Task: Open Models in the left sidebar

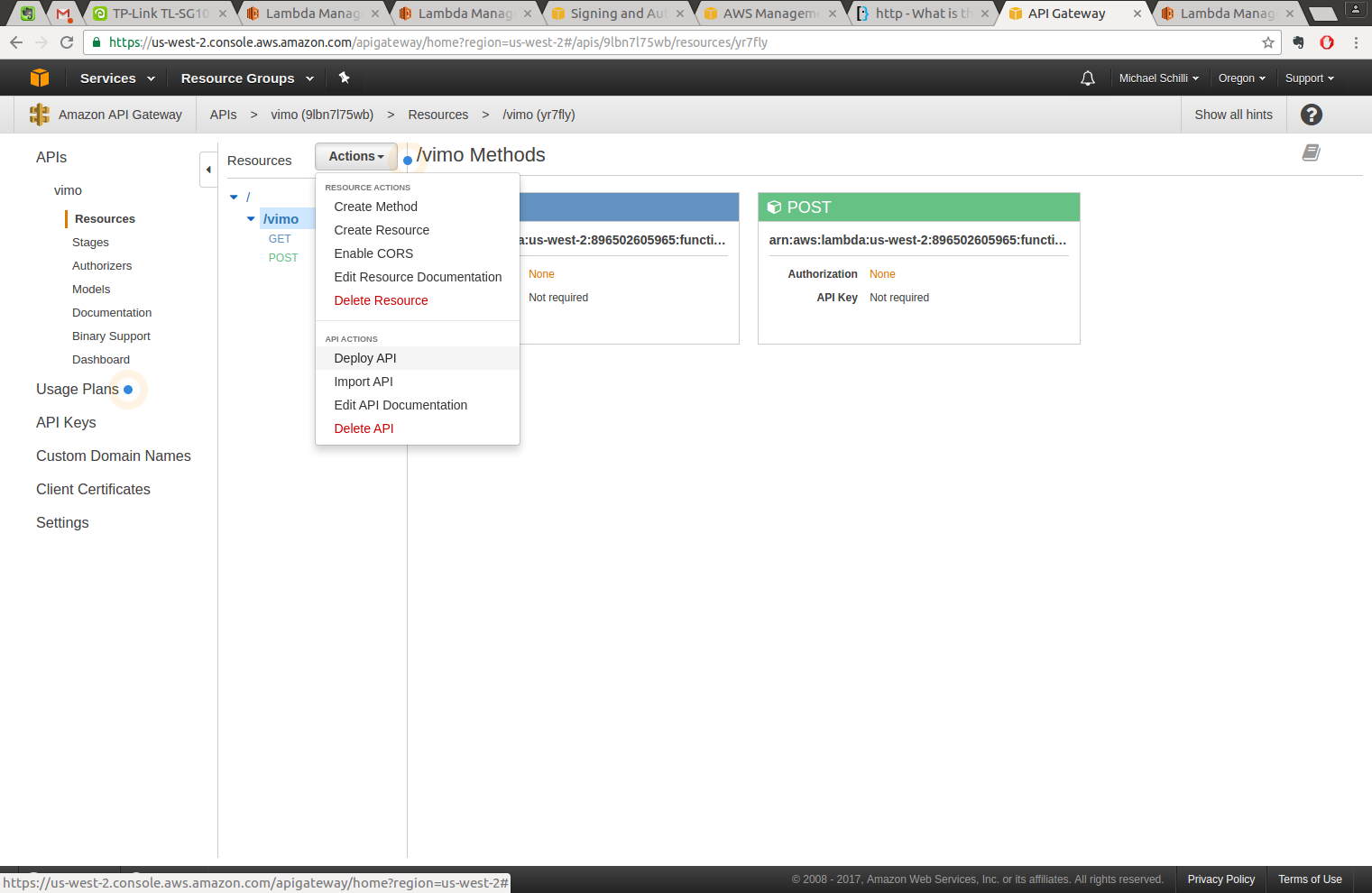Action: (x=91, y=290)
